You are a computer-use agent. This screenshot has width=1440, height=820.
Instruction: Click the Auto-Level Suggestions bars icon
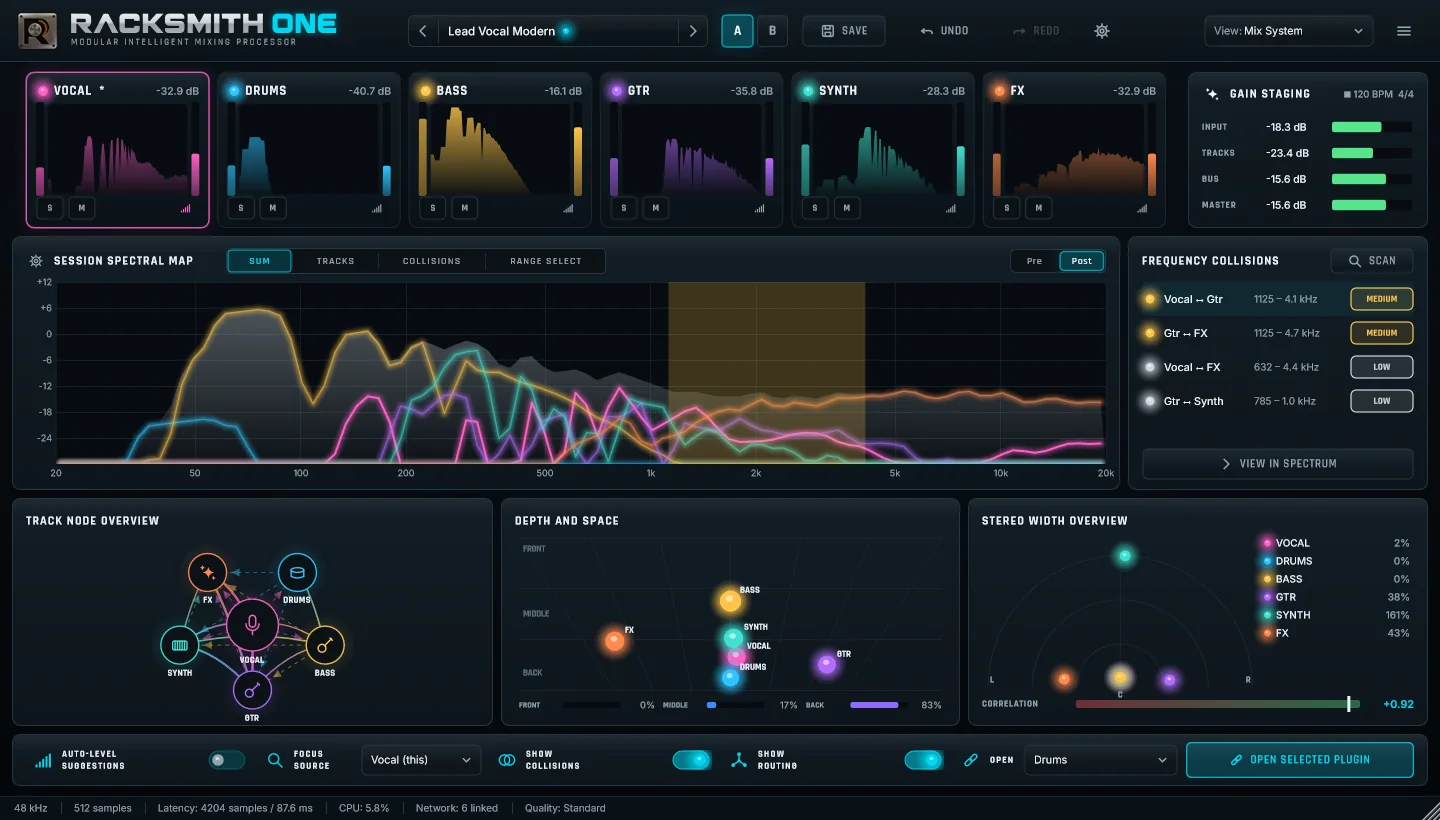click(43, 760)
